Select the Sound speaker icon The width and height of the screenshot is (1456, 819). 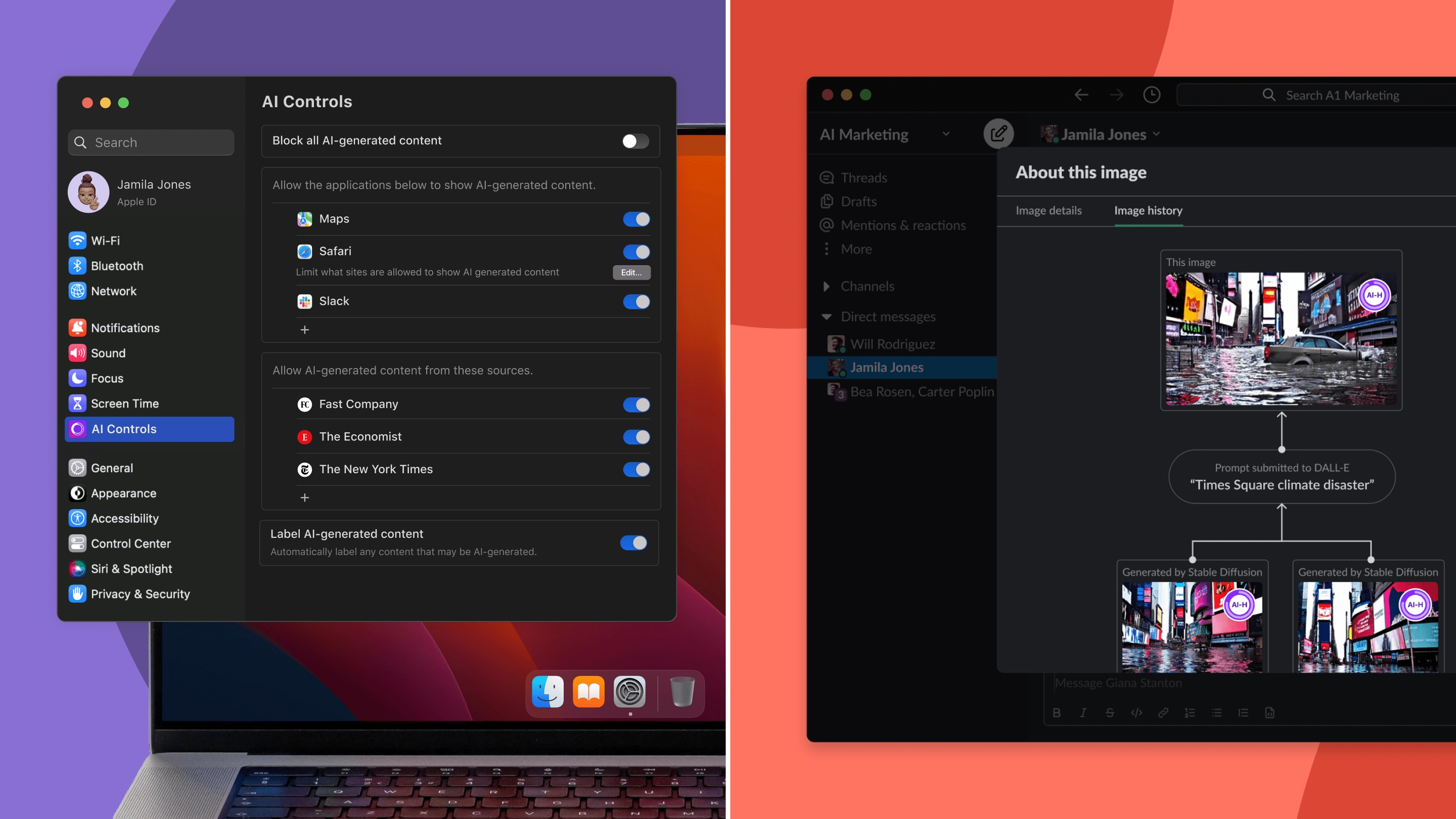click(77, 353)
